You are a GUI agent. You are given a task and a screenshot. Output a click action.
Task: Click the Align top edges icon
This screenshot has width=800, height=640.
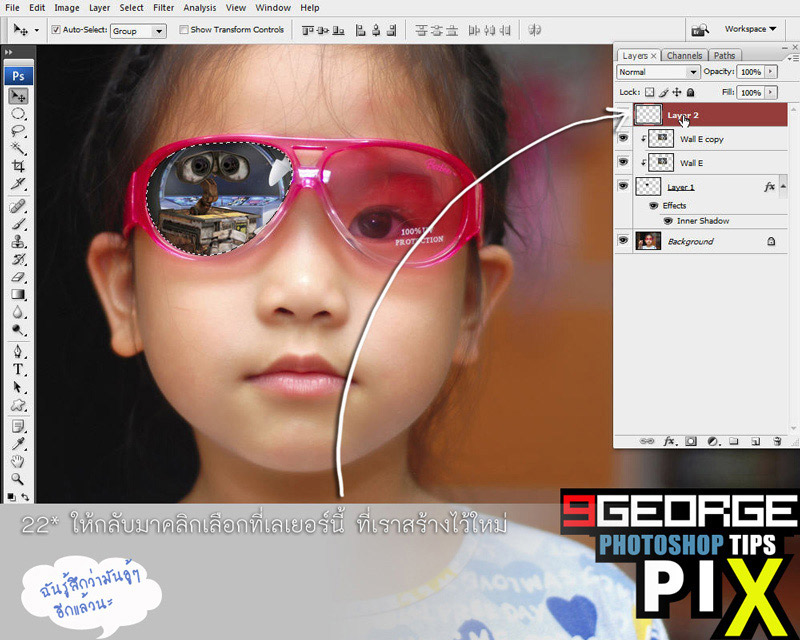click(x=307, y=31)
